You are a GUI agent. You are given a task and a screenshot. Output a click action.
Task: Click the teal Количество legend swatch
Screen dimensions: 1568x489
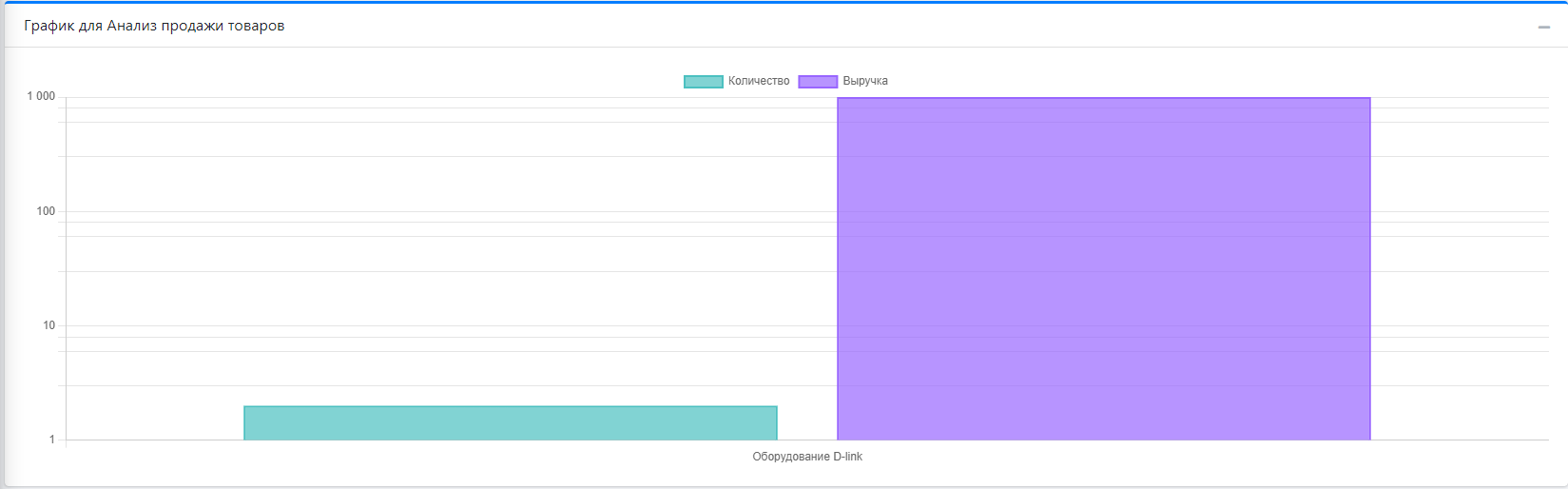703,82
